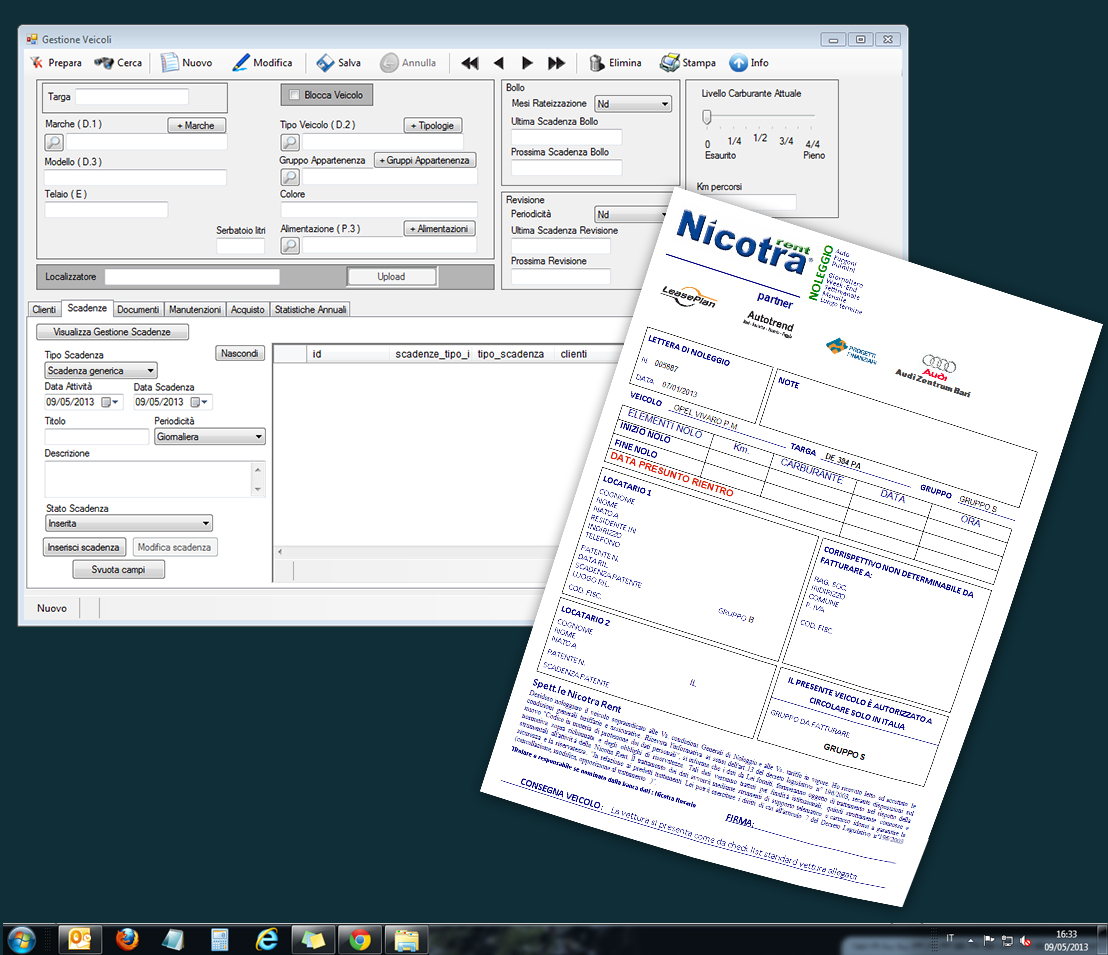Click the Modello (D.3) input field
This screenshot has height=955, width=1108.
[x=136, y=177]
